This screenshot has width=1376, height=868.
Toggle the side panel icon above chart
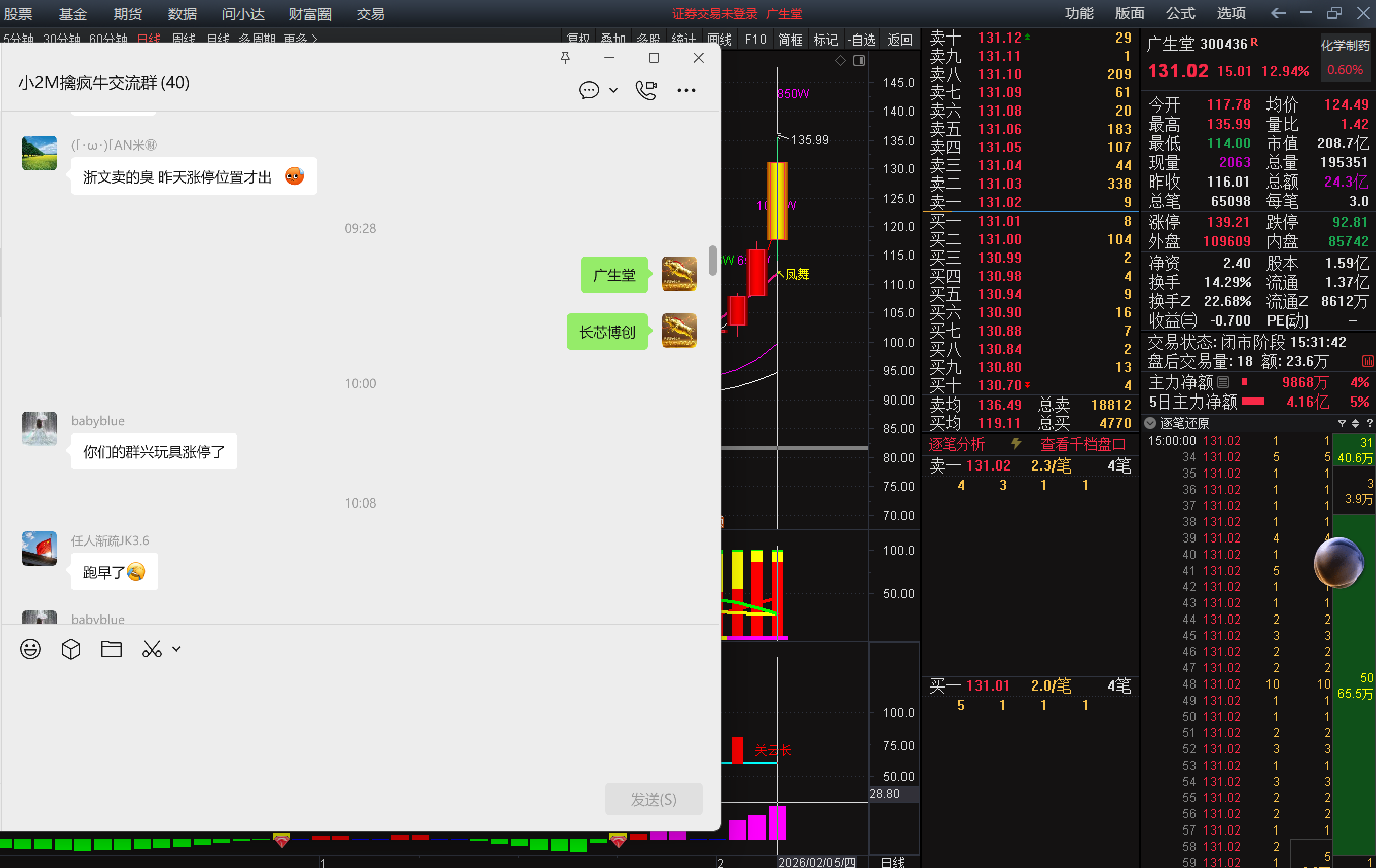(858, 60)
